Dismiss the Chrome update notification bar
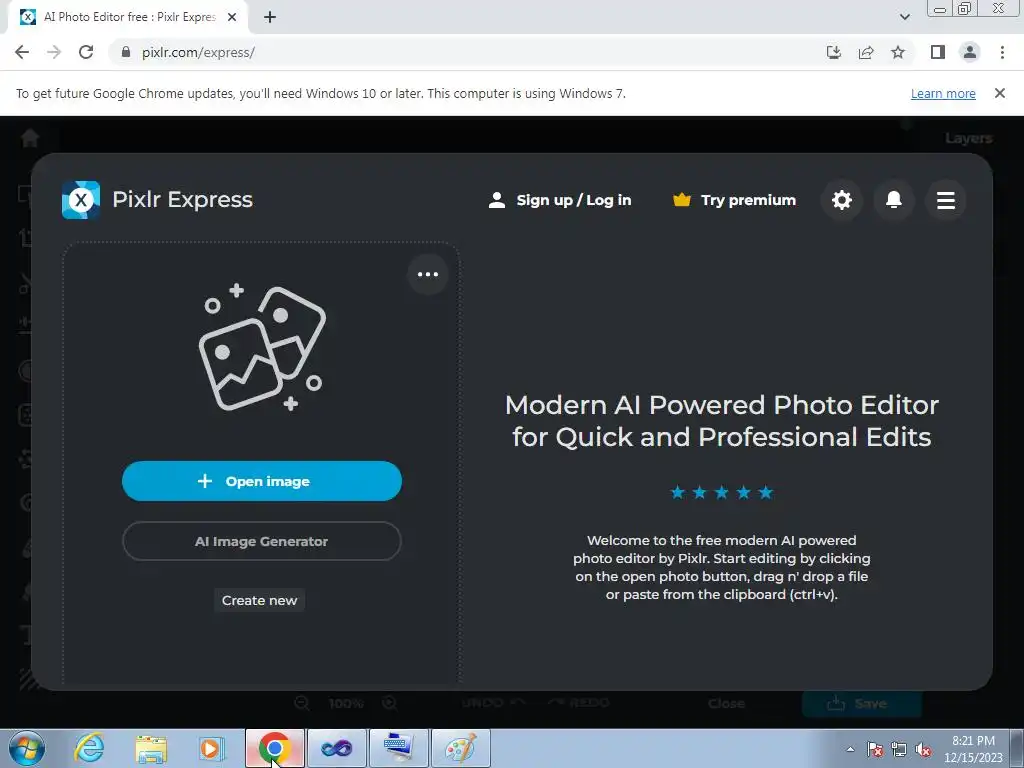 coord(1000,93)
